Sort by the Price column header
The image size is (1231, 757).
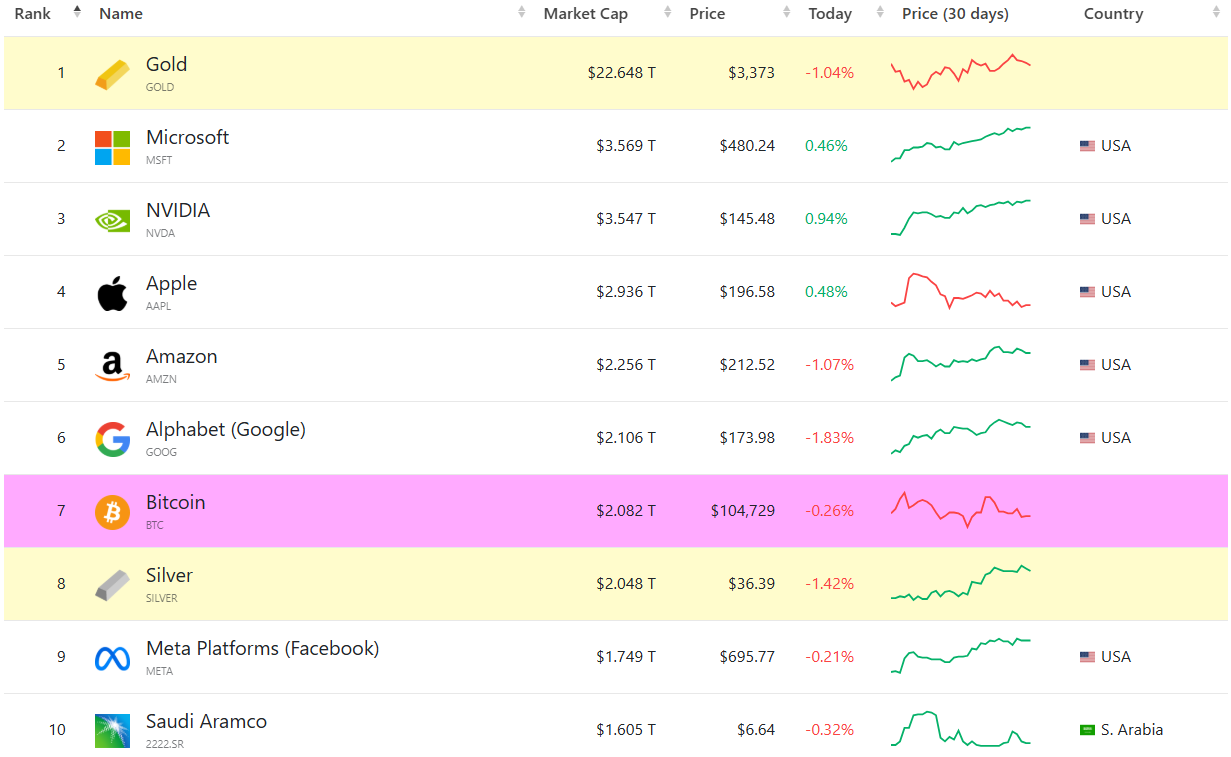click(707, 14)
